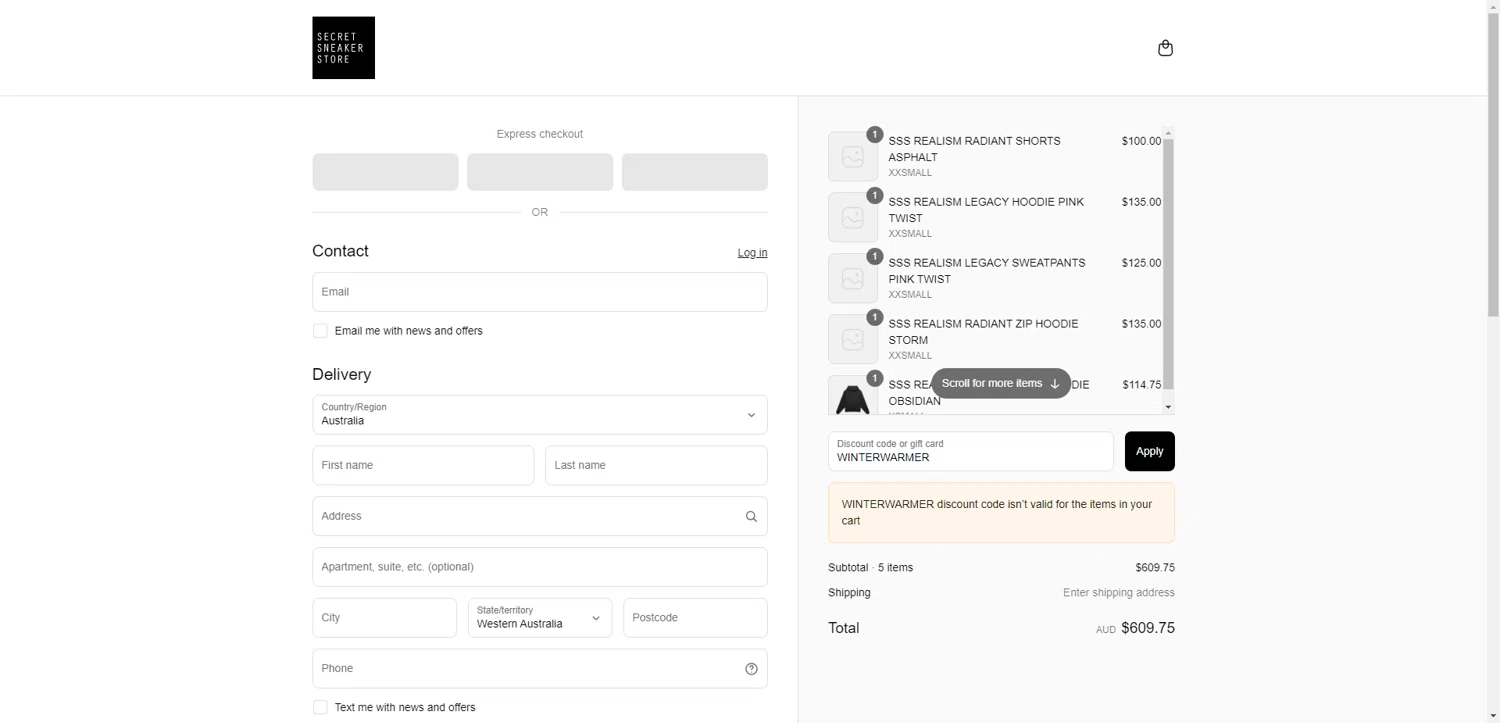Click SSS REALISM LEGACY HOODIE PINK TWIST text
Image resolution: width=1500 pixels, height=723 pixels.
pyautogui.click(x=986, y=210)
